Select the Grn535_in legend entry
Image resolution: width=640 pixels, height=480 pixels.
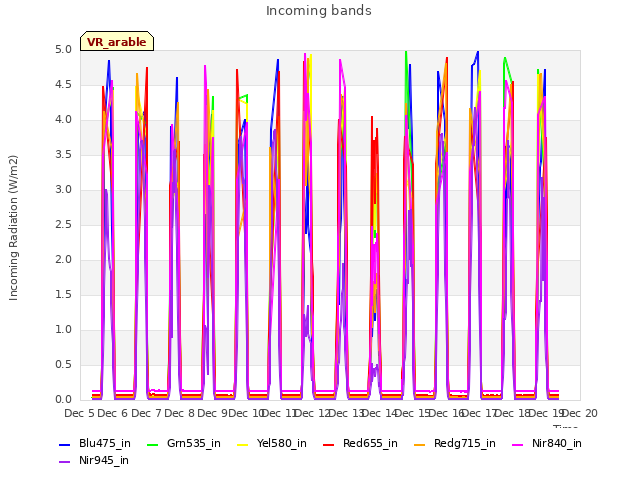pyautogui.click(x=184, y=443)
